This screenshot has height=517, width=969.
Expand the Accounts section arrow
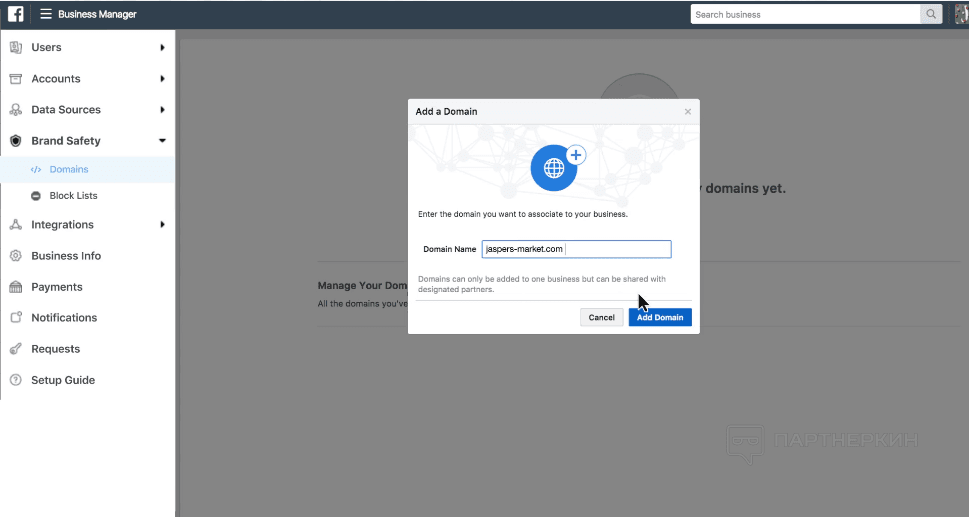tap(163, 78)
